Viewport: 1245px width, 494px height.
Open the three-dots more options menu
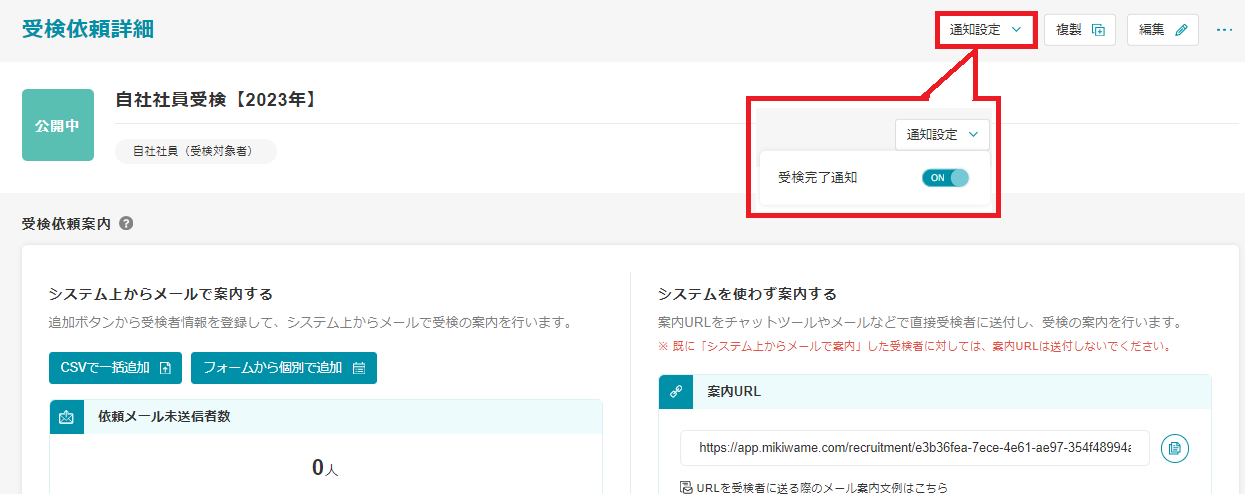(1224, 30)
